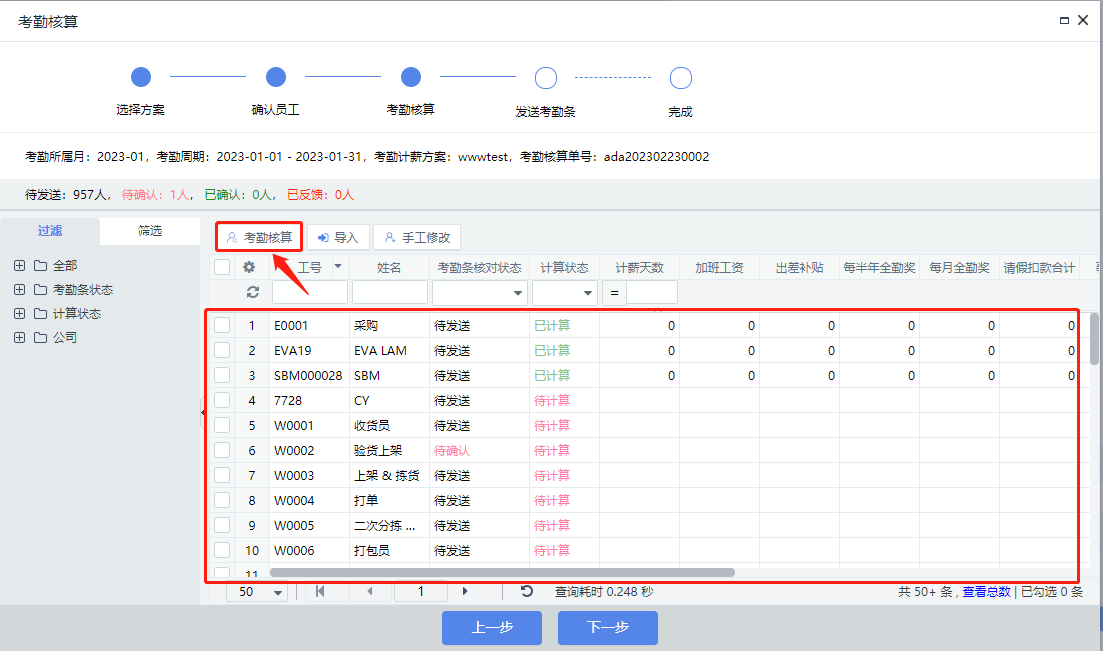Go to first page icon
This screenshot has width=1103, height=651.
320,591
